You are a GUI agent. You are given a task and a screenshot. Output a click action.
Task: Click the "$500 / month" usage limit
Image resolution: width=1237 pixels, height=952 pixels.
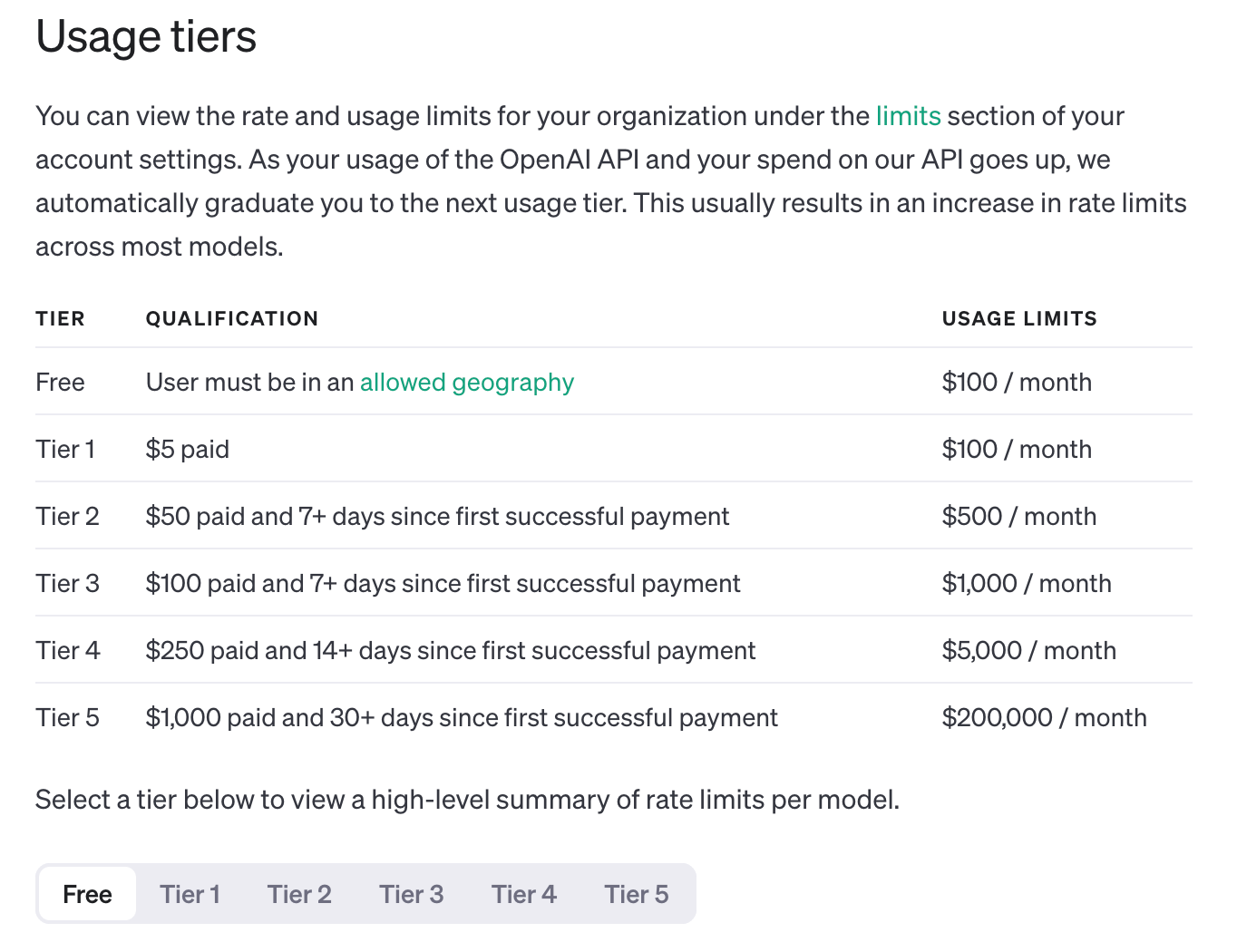click(x=1018, y=517)
